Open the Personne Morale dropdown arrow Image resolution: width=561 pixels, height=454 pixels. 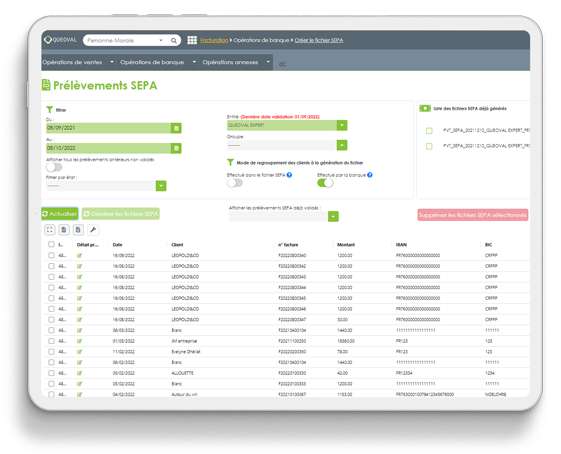pos(161,40)
